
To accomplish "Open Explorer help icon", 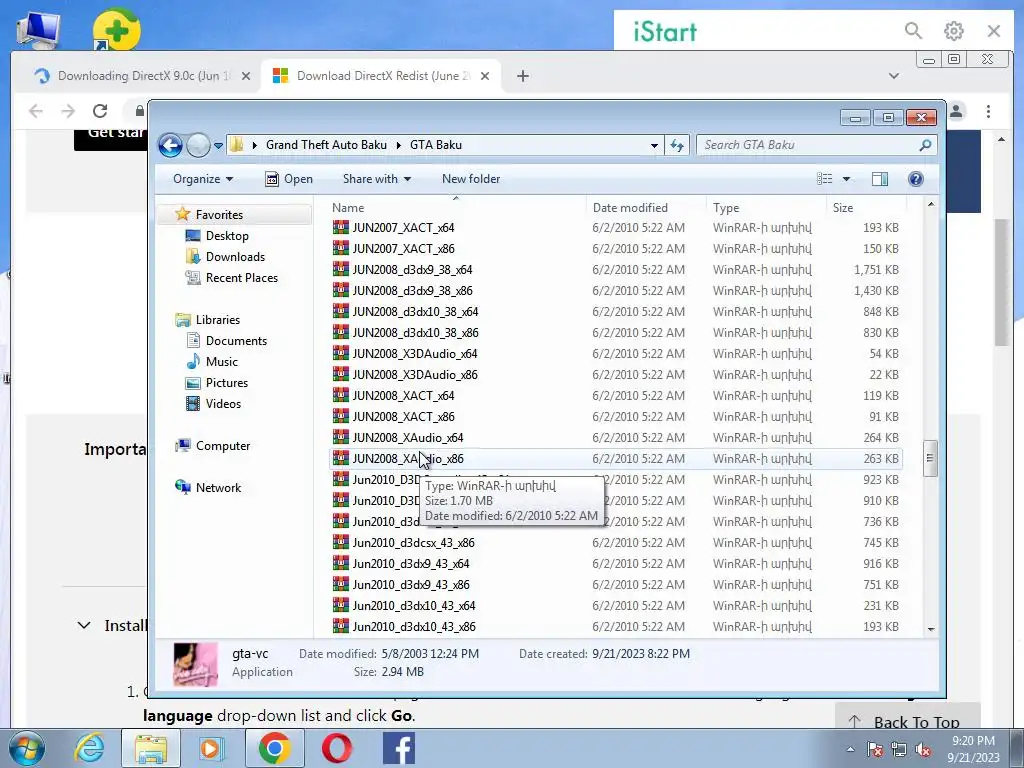I will tap(916, 179).
